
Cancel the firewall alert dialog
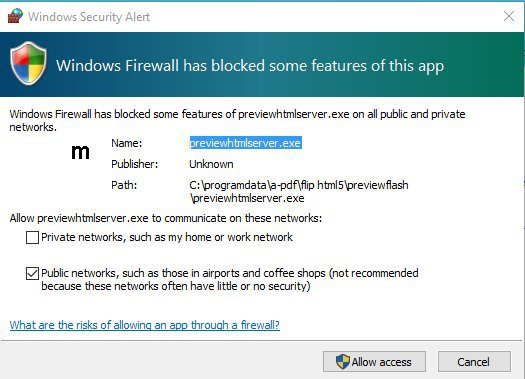474,362
